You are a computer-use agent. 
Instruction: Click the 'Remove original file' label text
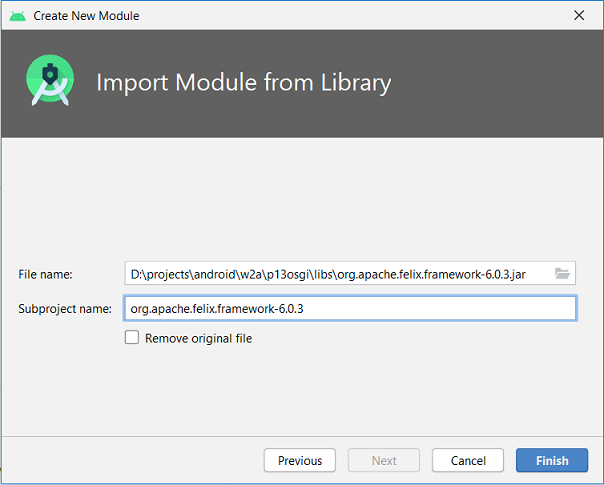(x=198, y=338)
